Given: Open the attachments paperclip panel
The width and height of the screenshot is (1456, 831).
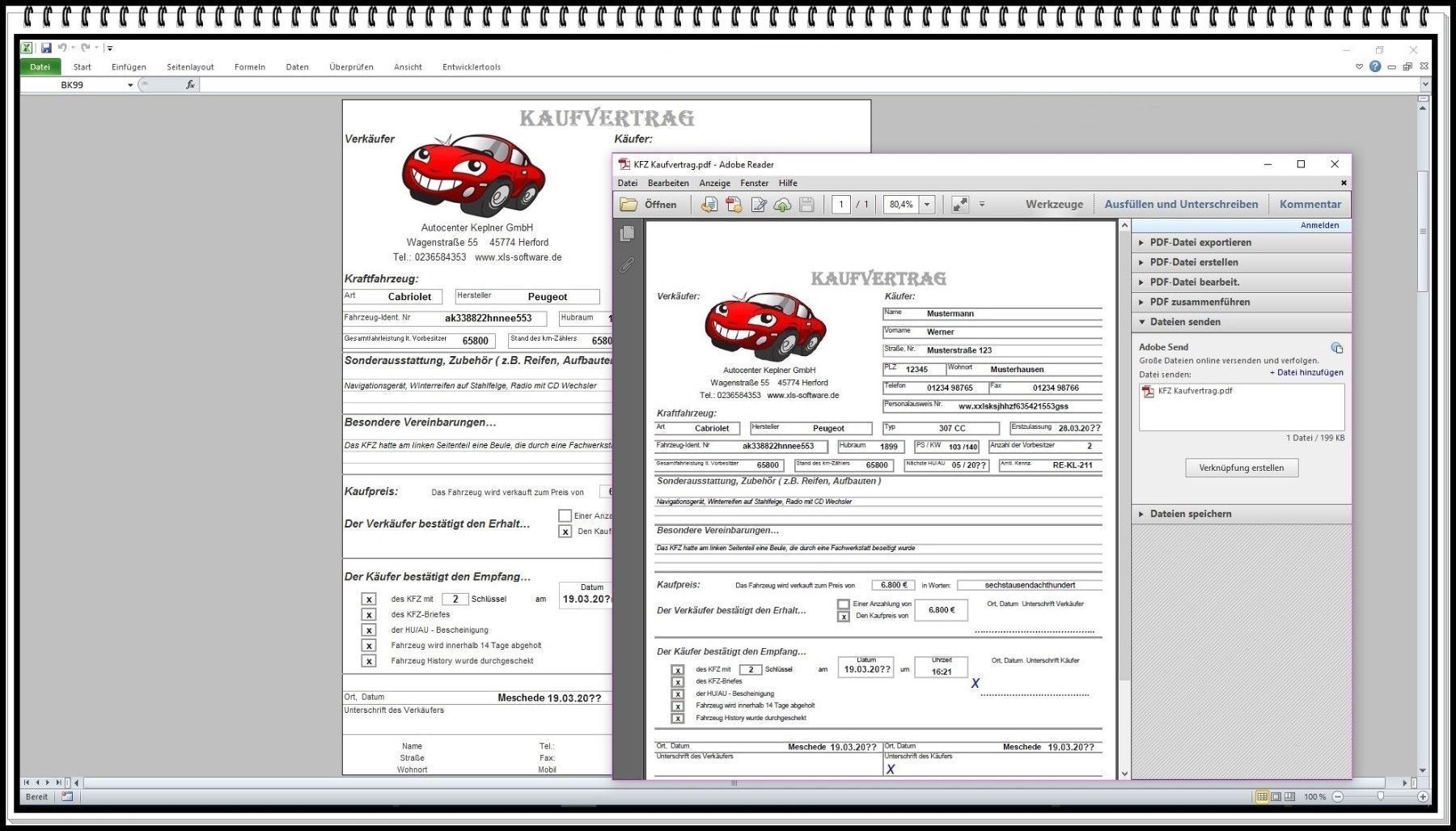Looking at the screenshot, I should 627,265.
